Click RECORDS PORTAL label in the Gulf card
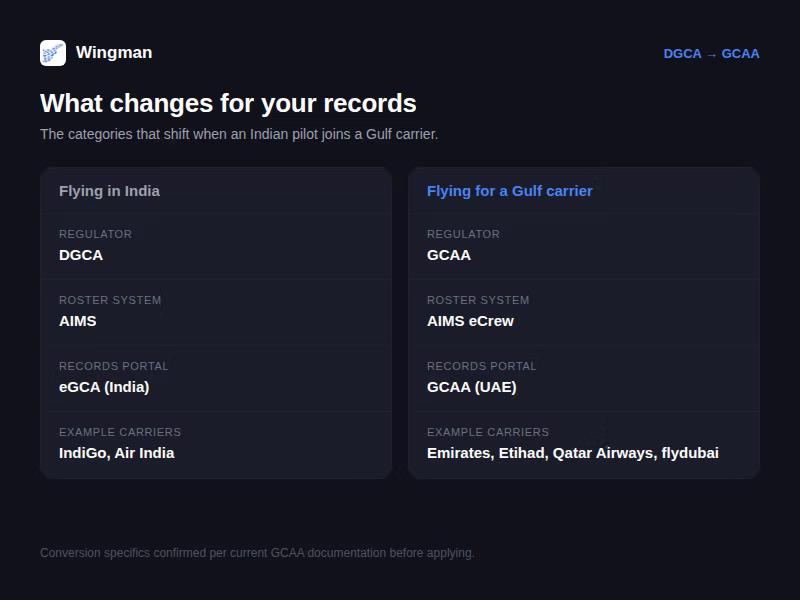The width and height of the screenshot is (800, 600). pos(482,366)
